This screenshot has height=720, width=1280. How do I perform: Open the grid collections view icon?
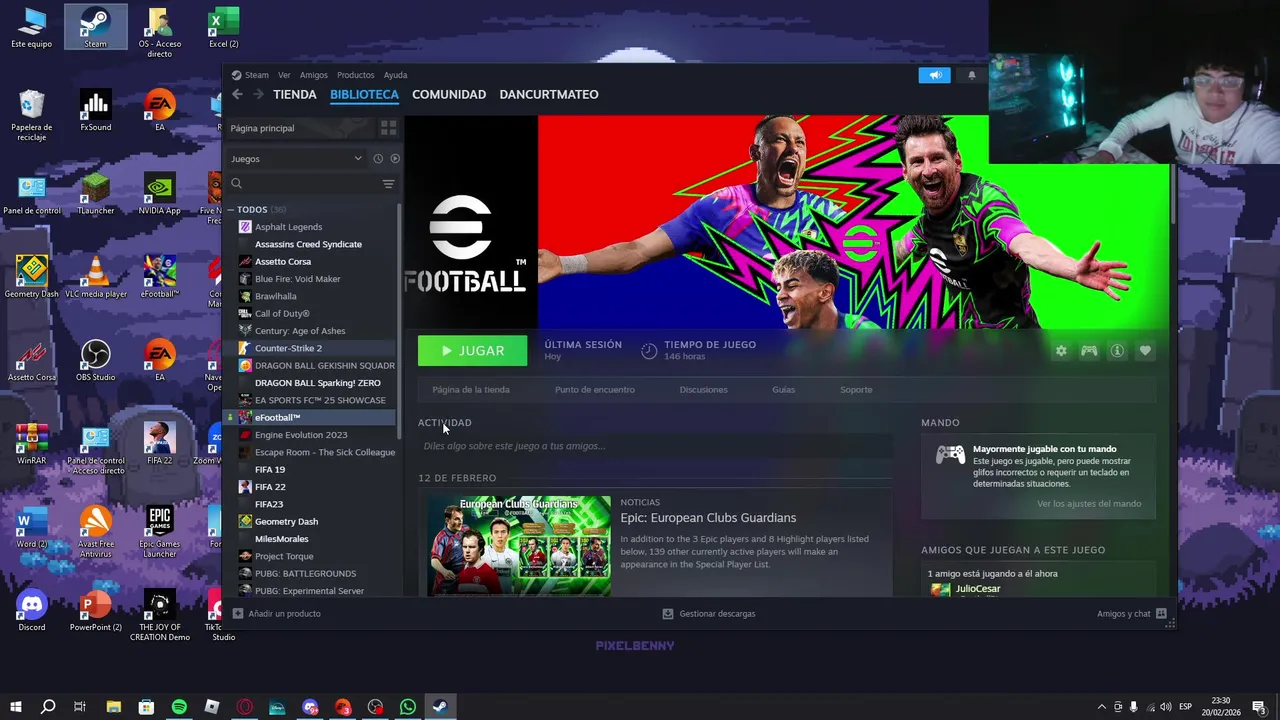(x=388, y=128)
